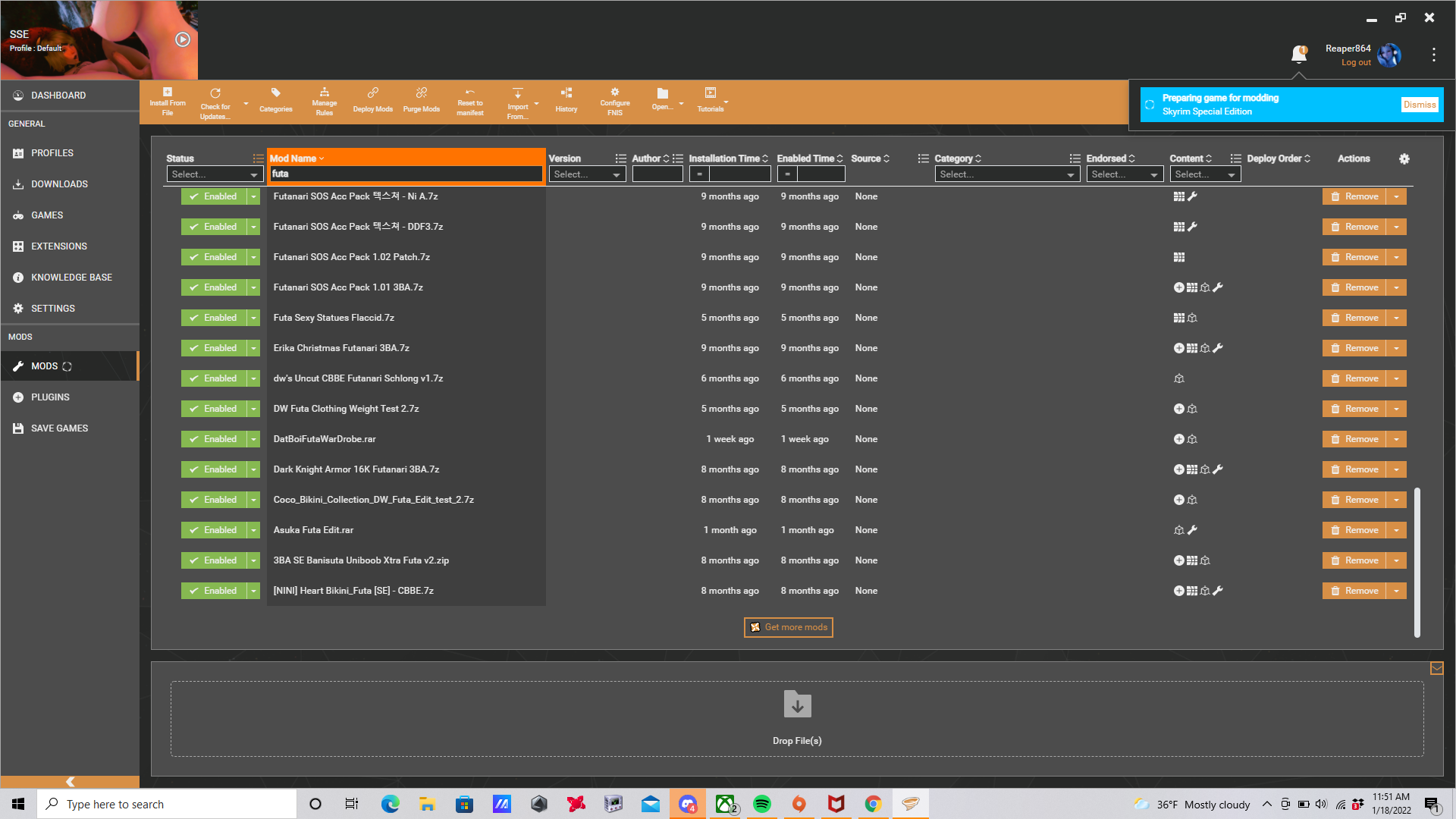The height and width of the screenshot is (819, 1456).
Task: Open File Explorer from taskbar
Action: 428,804
